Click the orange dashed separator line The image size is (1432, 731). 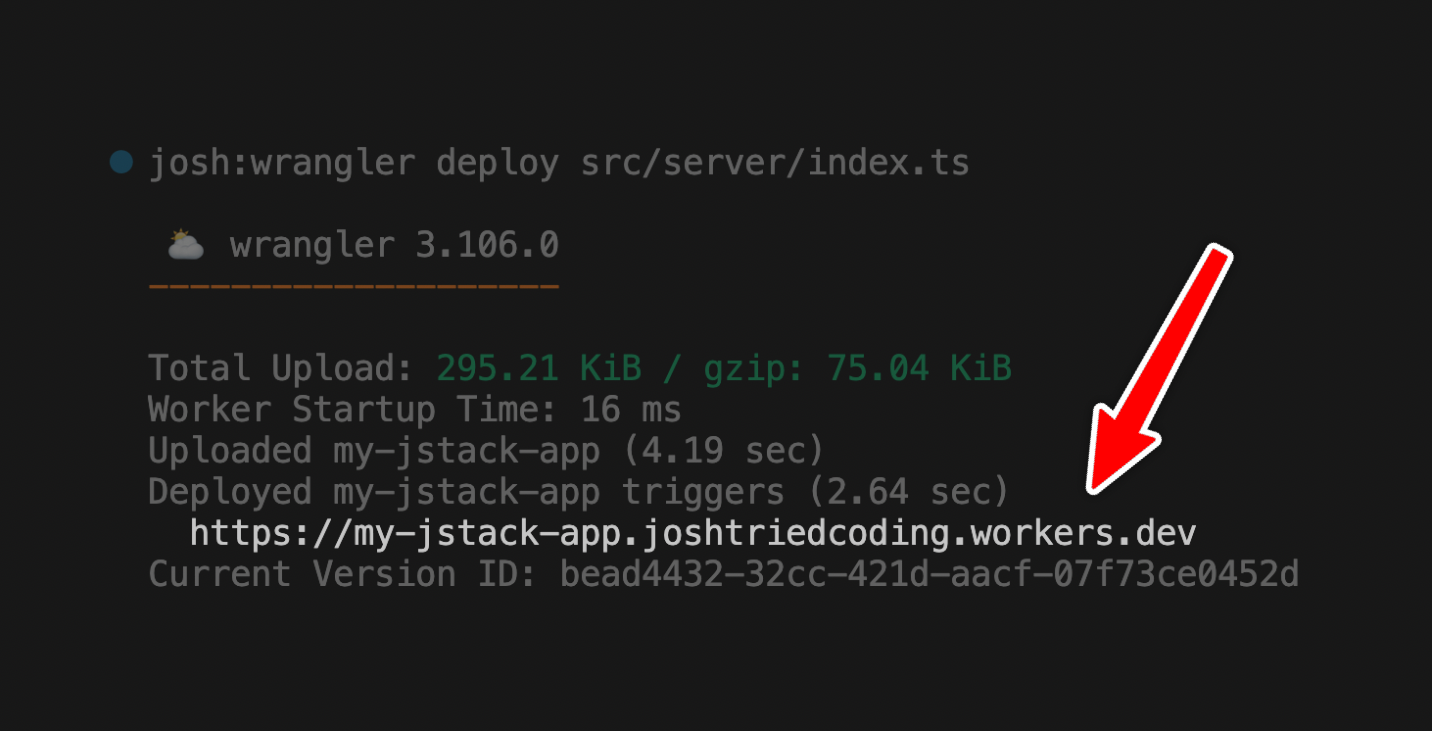pos(353,288)
